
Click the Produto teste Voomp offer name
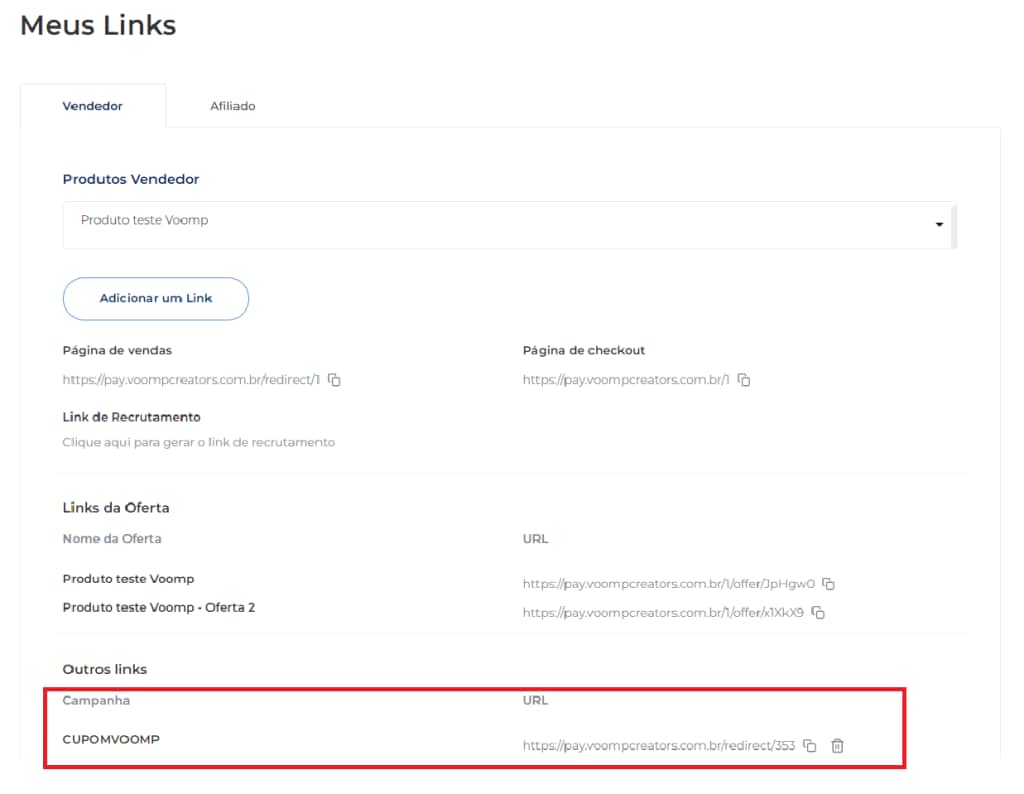click(x=128, y=579)
